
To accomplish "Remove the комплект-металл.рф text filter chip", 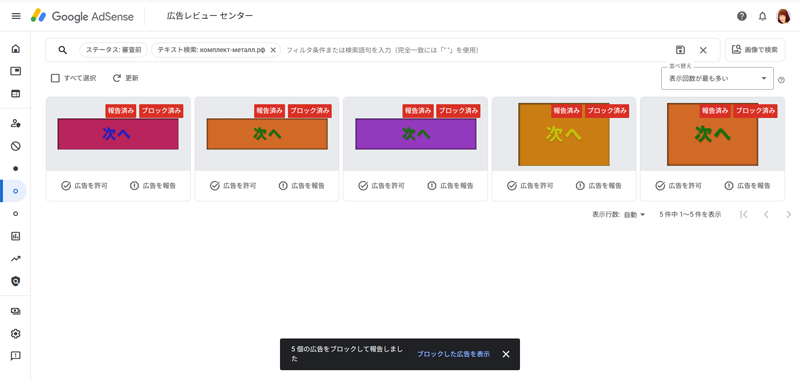I will [273, 50].
